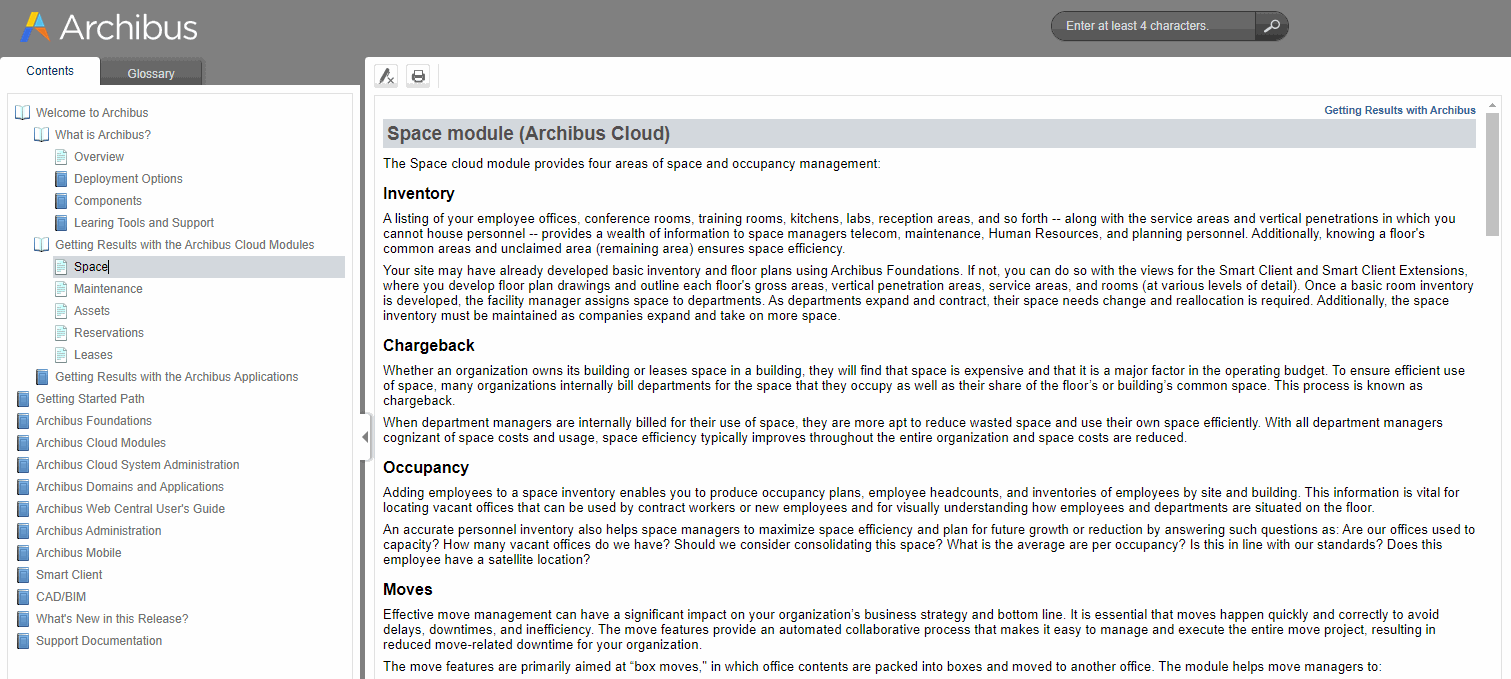Click inside the search text box

1150,26
